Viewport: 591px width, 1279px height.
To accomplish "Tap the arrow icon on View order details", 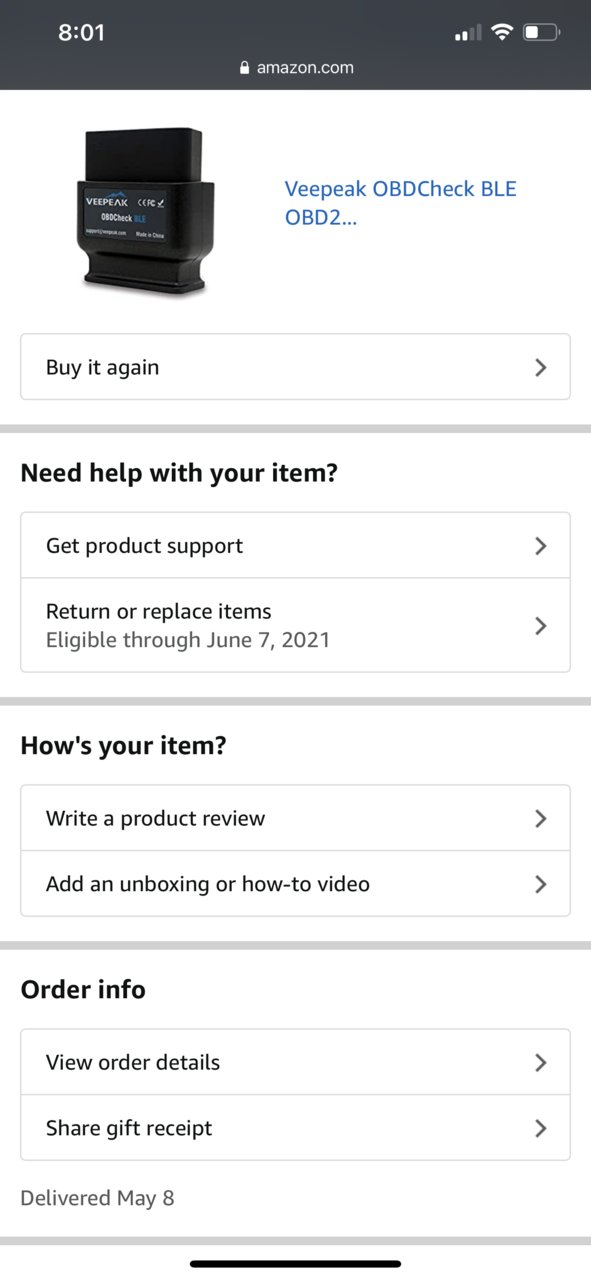I will click(x=540, y=1062).
